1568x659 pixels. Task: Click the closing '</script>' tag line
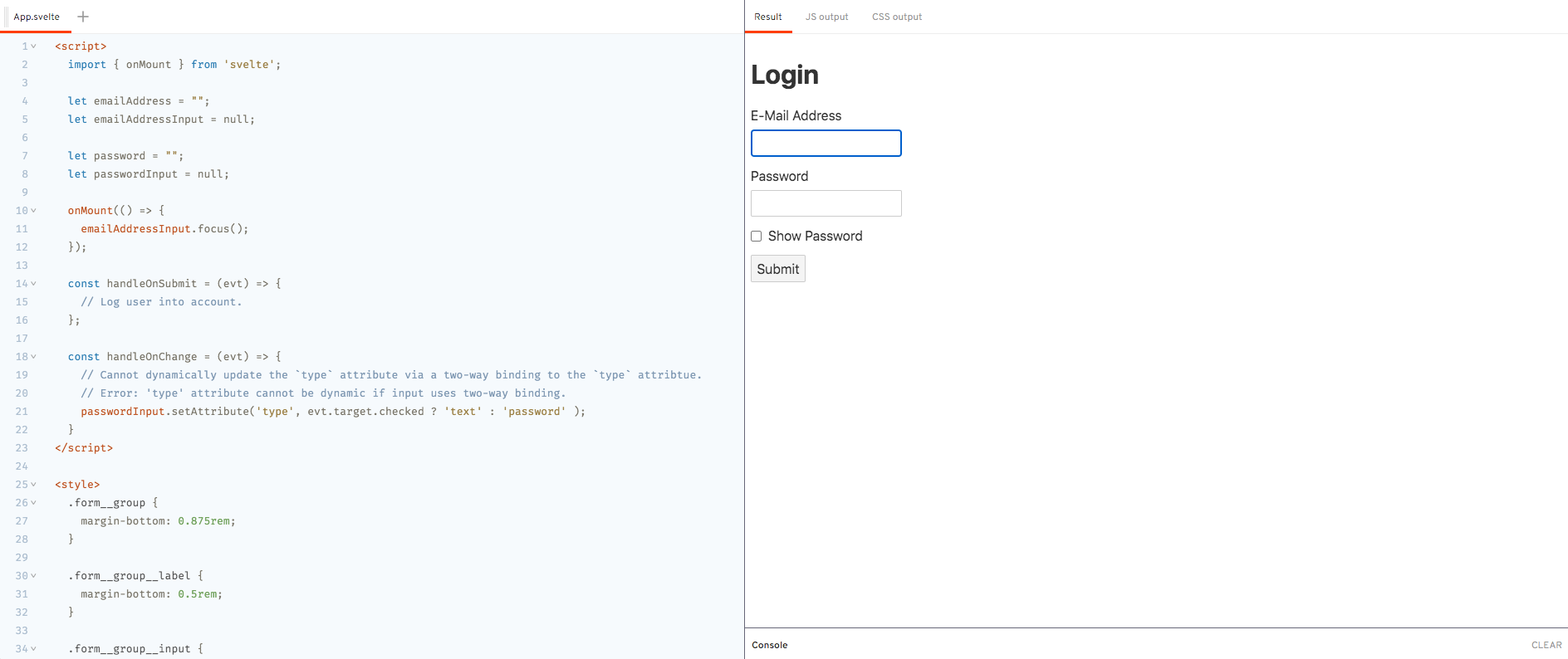[x=84, y=448]
